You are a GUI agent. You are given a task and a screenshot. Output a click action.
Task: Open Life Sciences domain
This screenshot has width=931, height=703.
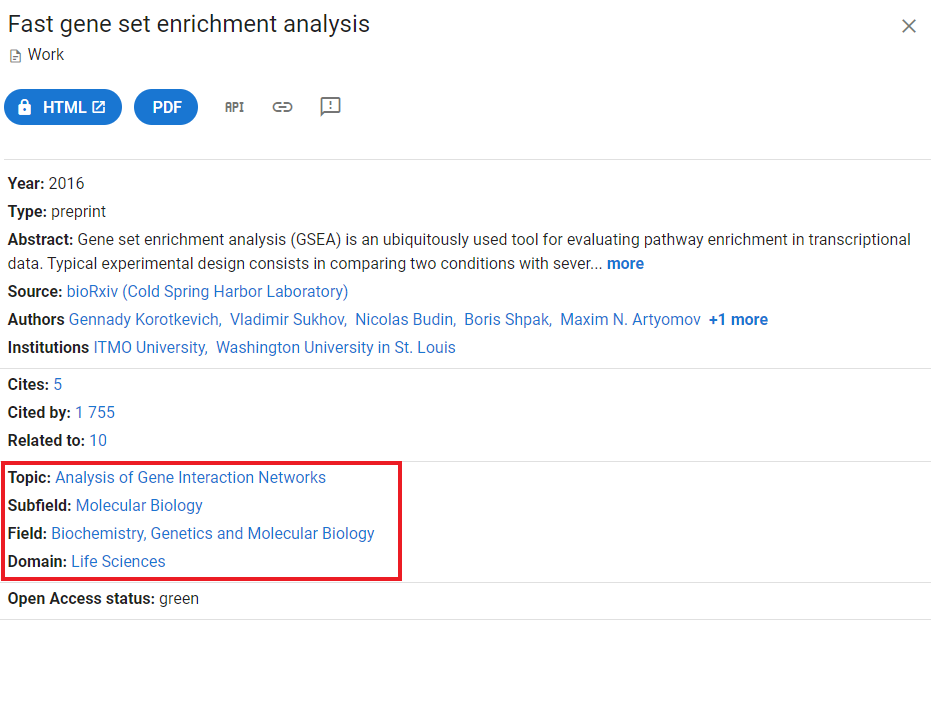(x=118, y=561)
